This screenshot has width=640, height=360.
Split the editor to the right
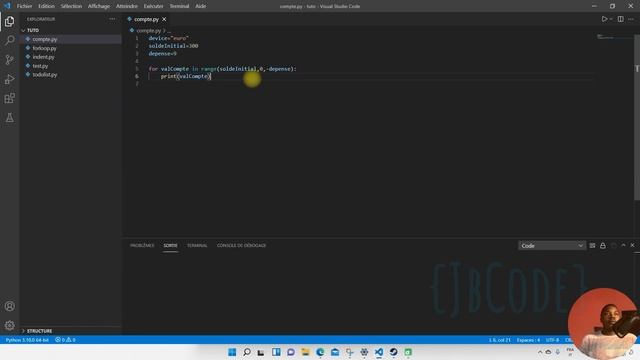(620, 19)
